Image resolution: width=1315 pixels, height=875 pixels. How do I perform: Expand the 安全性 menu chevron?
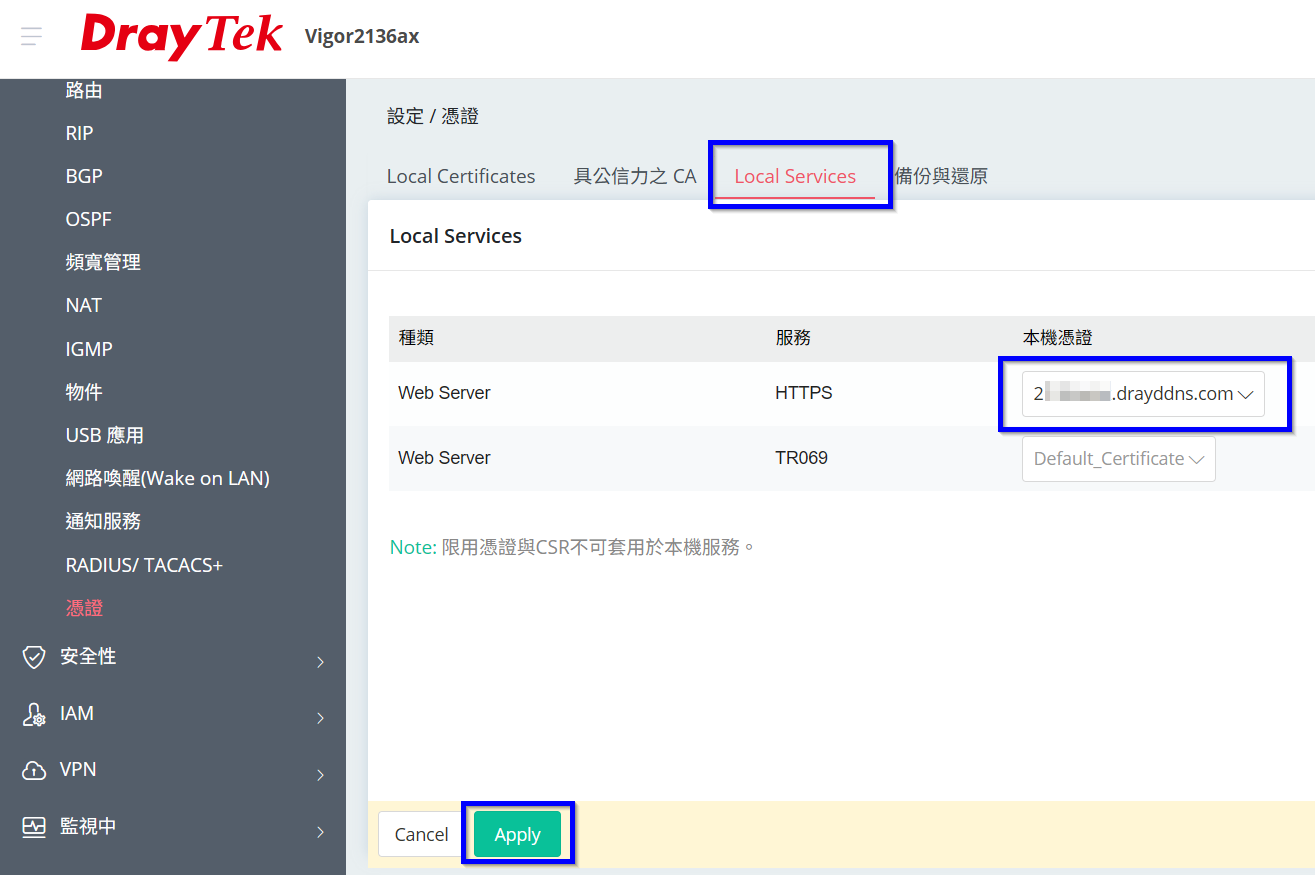coord(320,661)
